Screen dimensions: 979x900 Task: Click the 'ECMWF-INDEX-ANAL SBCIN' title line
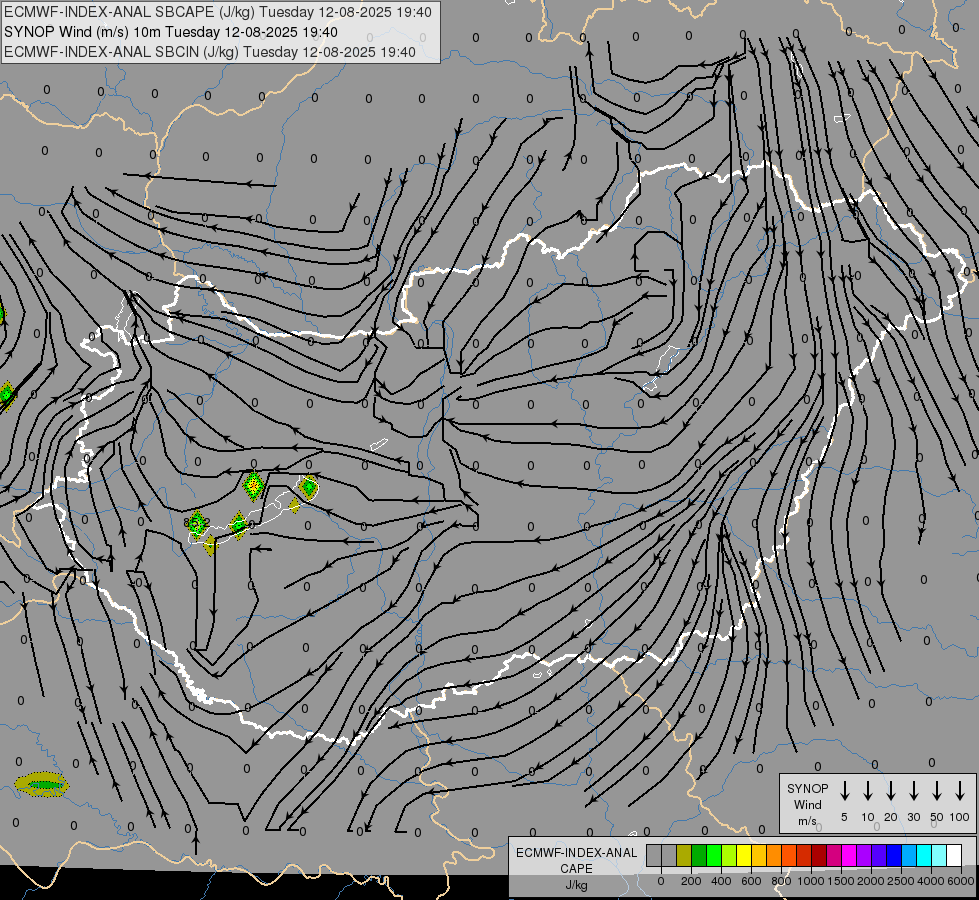click(x=210, y=52)
